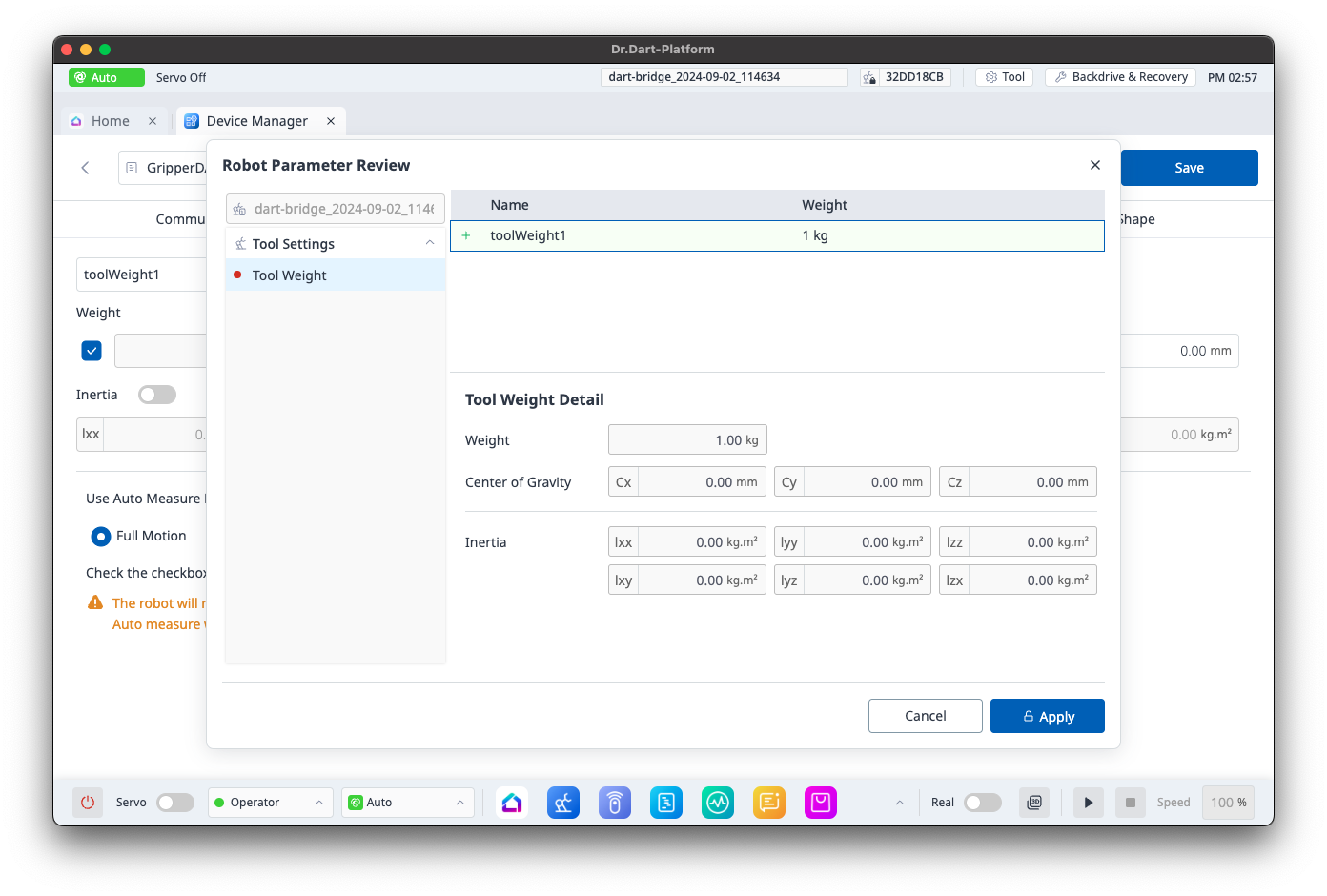Open the orange note module icon
This screenshot has height=896, width=1327.
point(769,803)
